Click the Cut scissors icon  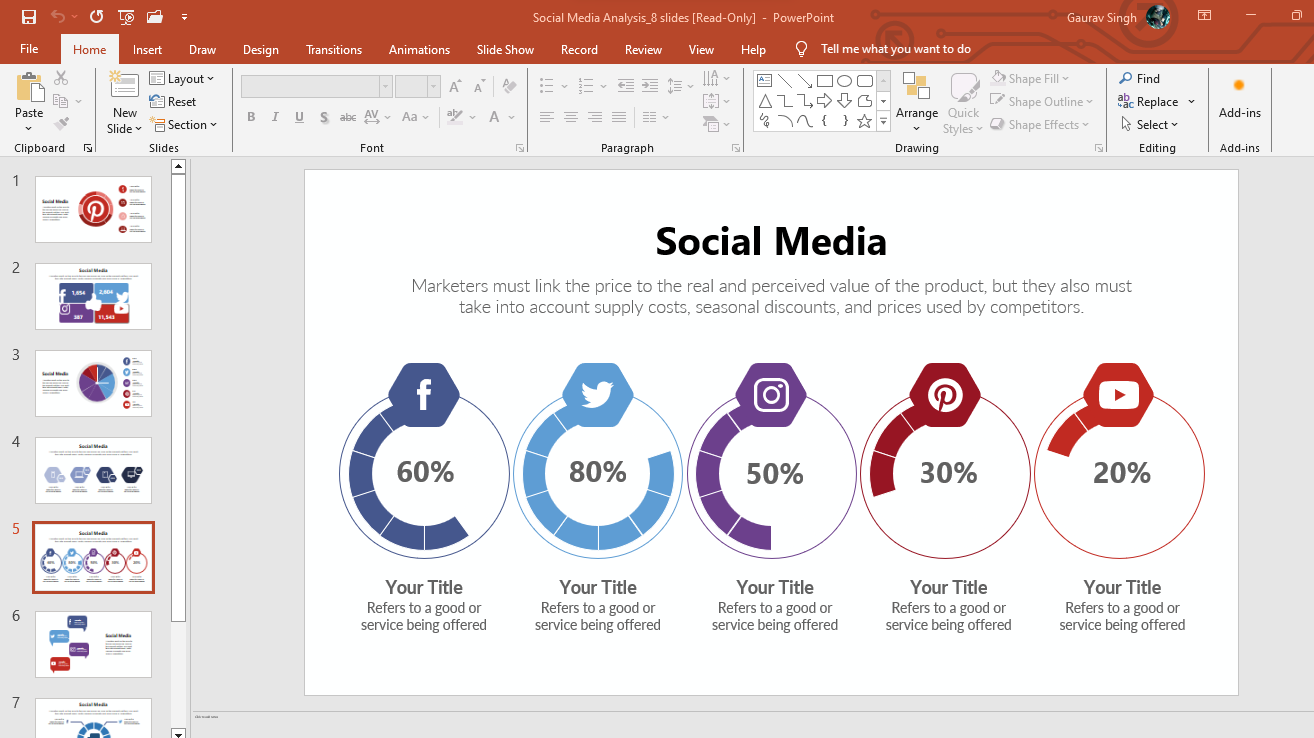(61, 78)
